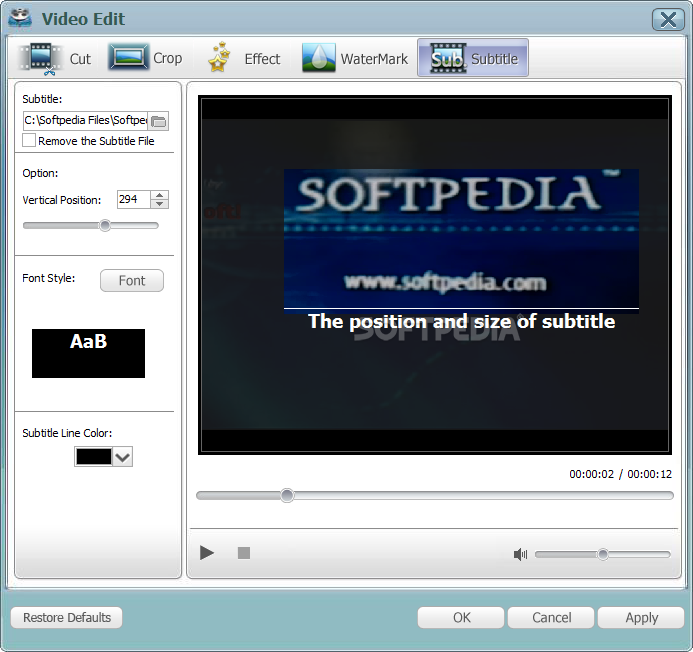Decrease Vertical Position with down arrow
The height and width of the screenshot is (652, 693).
pos(160,204)
